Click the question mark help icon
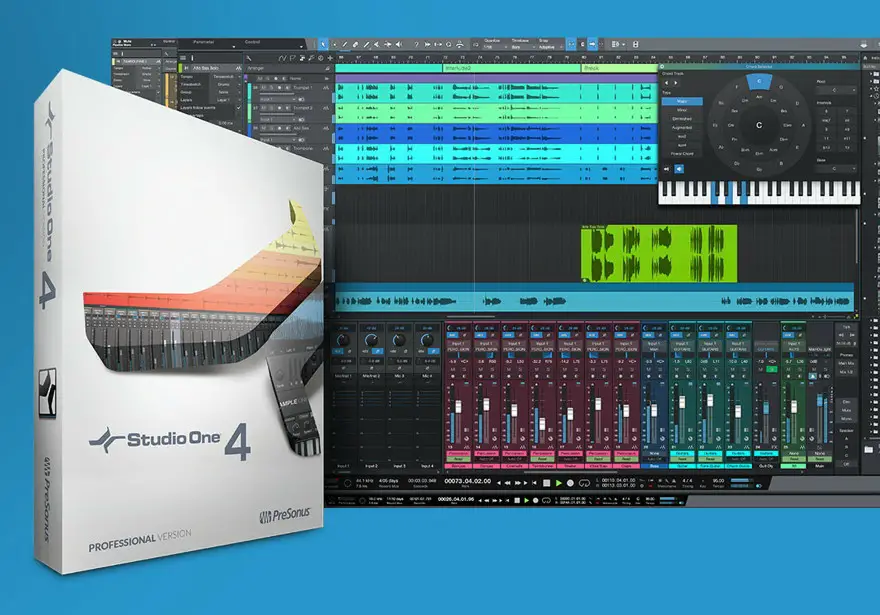Screen dimensions: 880x615 416,44
